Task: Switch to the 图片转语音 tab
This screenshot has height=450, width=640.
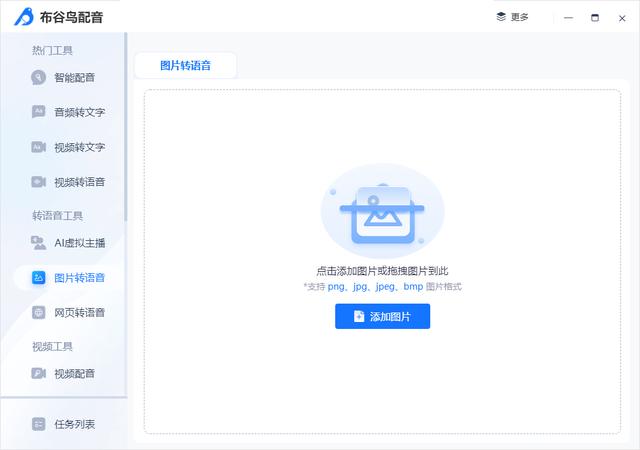Action: tap(185, 66)
